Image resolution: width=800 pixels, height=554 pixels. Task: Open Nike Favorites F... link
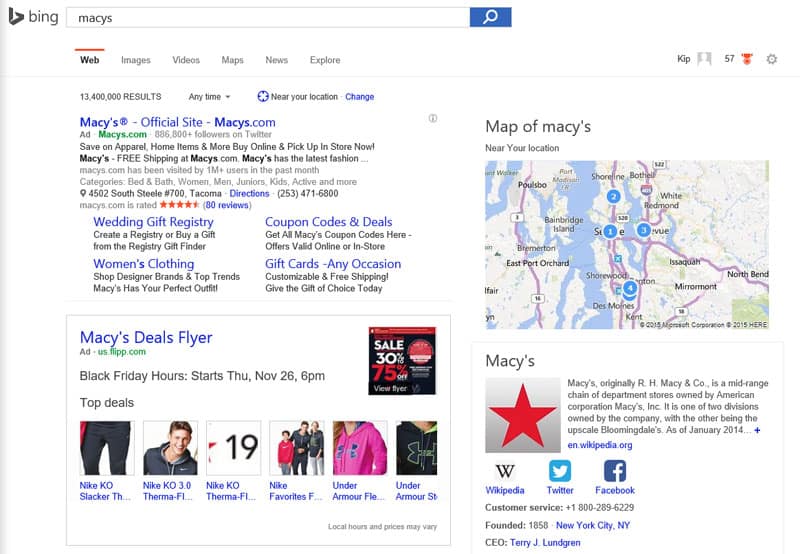(296, 491)
